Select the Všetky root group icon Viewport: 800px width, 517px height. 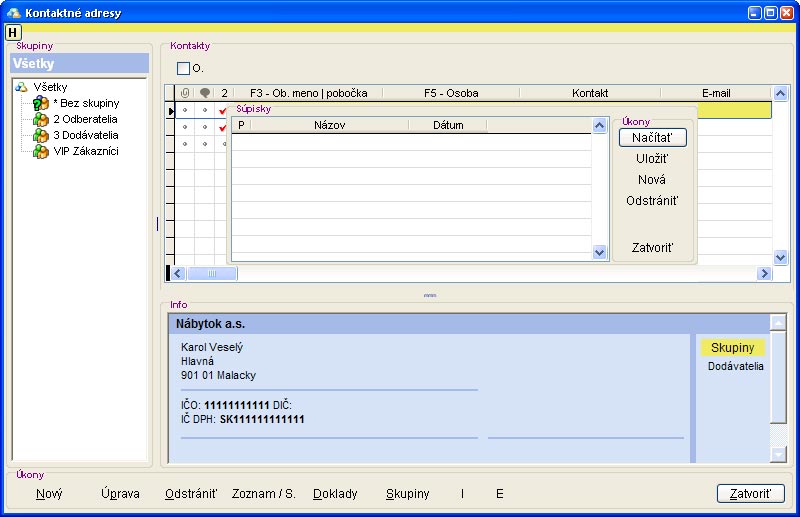[x=21, y=87]
